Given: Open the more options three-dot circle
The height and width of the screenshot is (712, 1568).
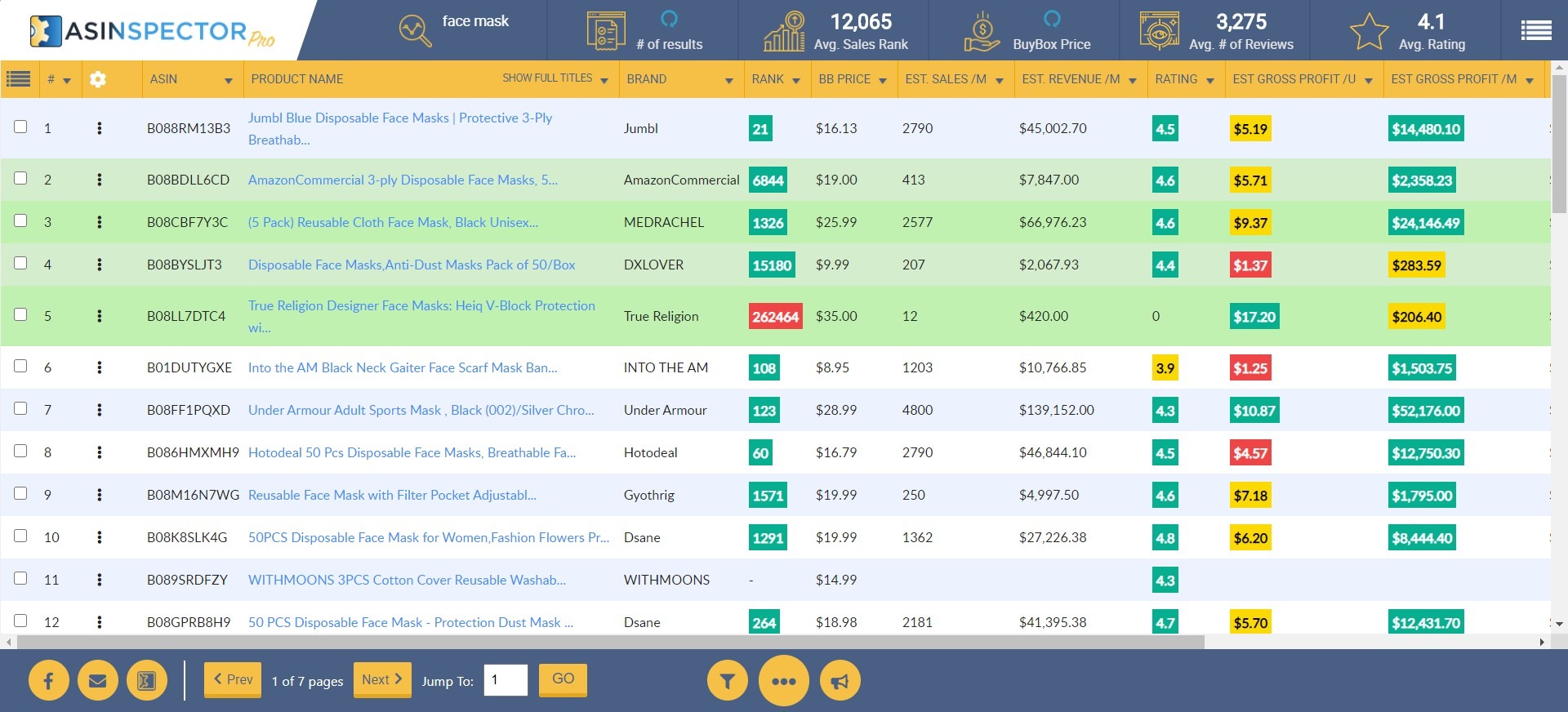Looking at the screenshot, I should pos(784,681).
